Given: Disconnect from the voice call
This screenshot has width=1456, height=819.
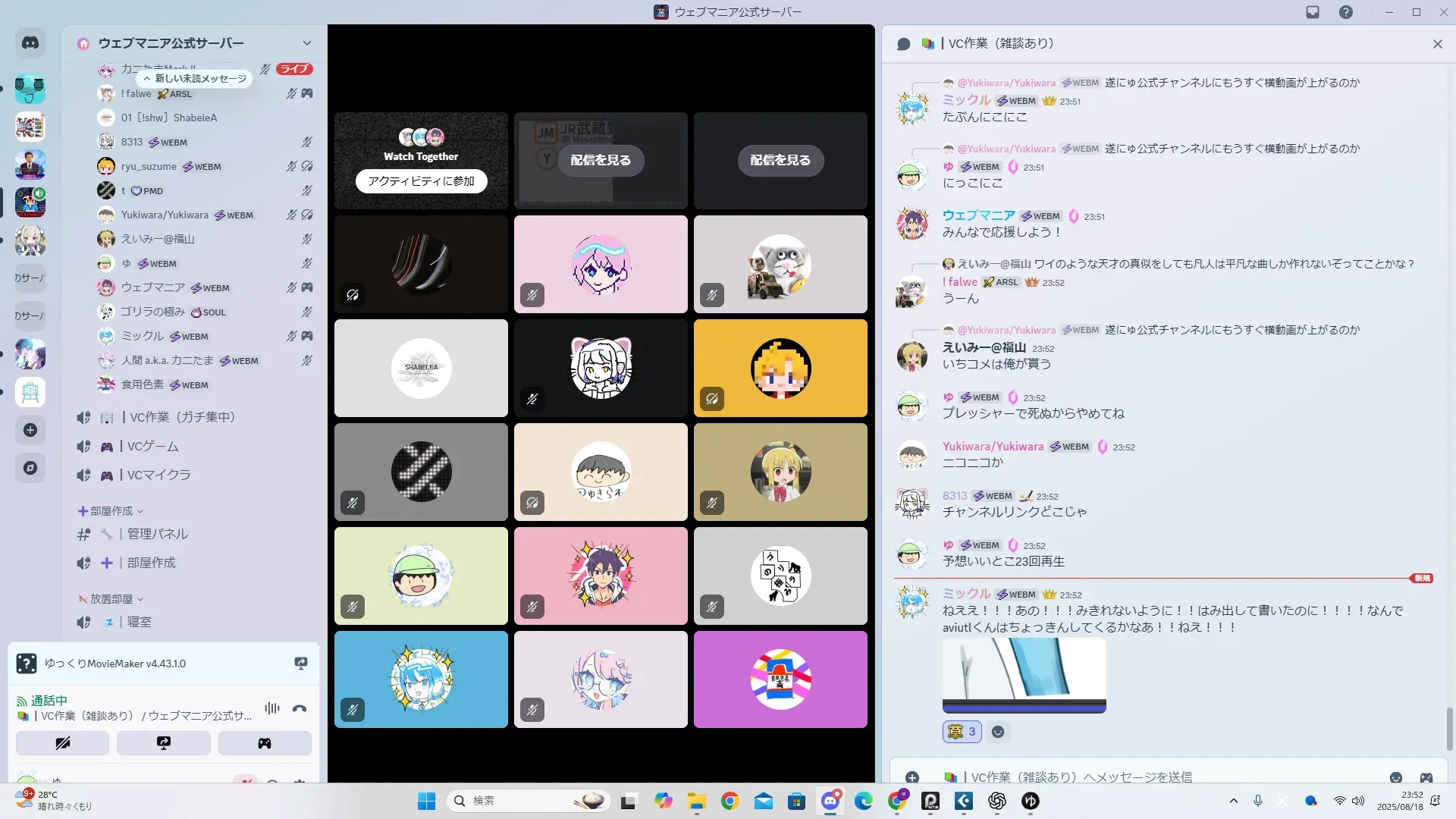Looking at the screenshot, I should pos(300,708).
